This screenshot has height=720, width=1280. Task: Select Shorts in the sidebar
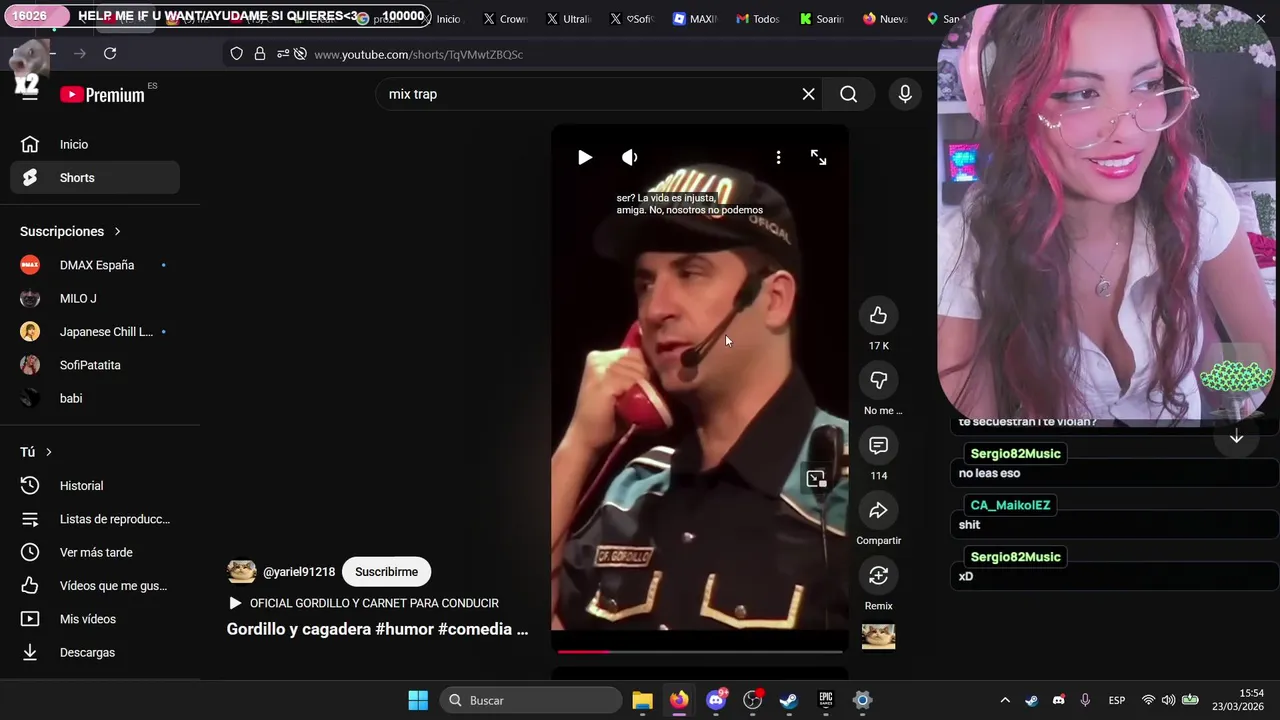(95, 178)
